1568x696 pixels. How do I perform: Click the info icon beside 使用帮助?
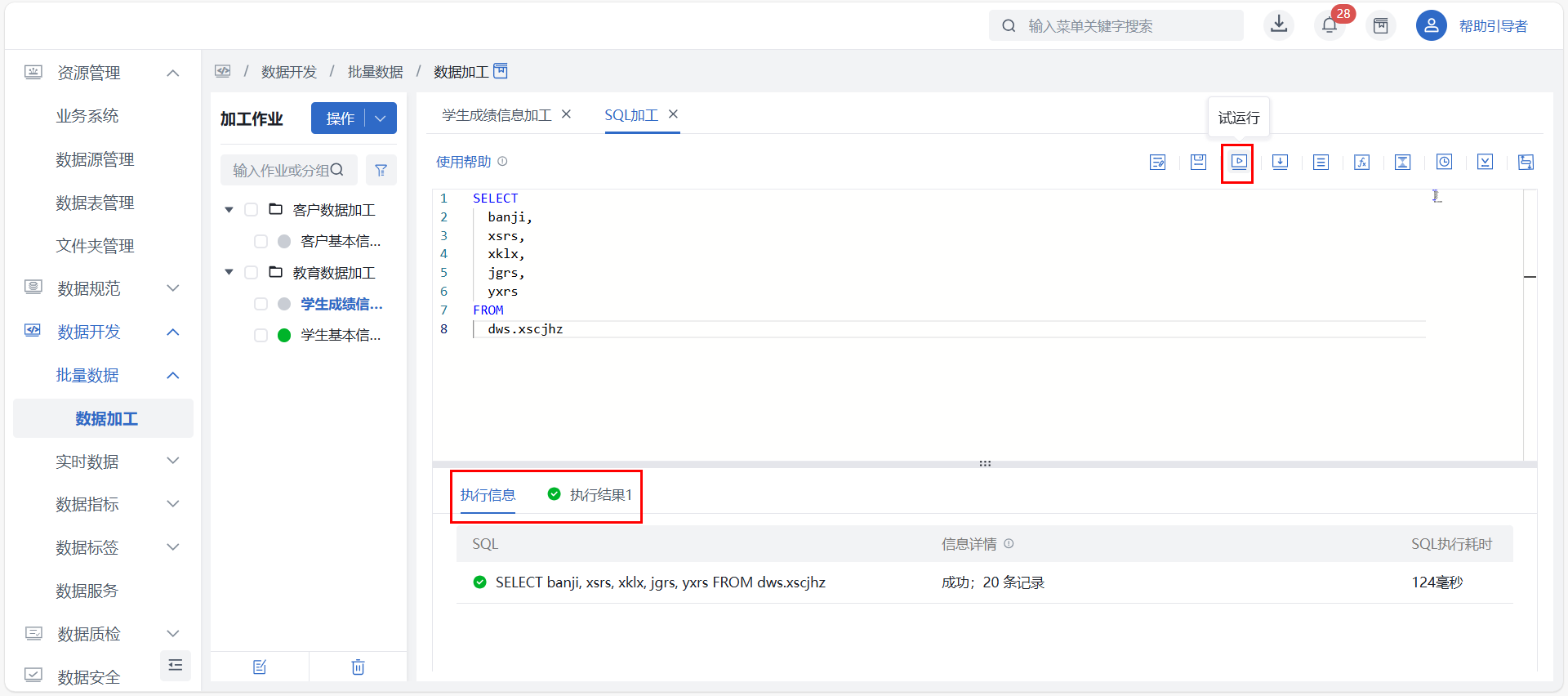(x=502, y=161)
